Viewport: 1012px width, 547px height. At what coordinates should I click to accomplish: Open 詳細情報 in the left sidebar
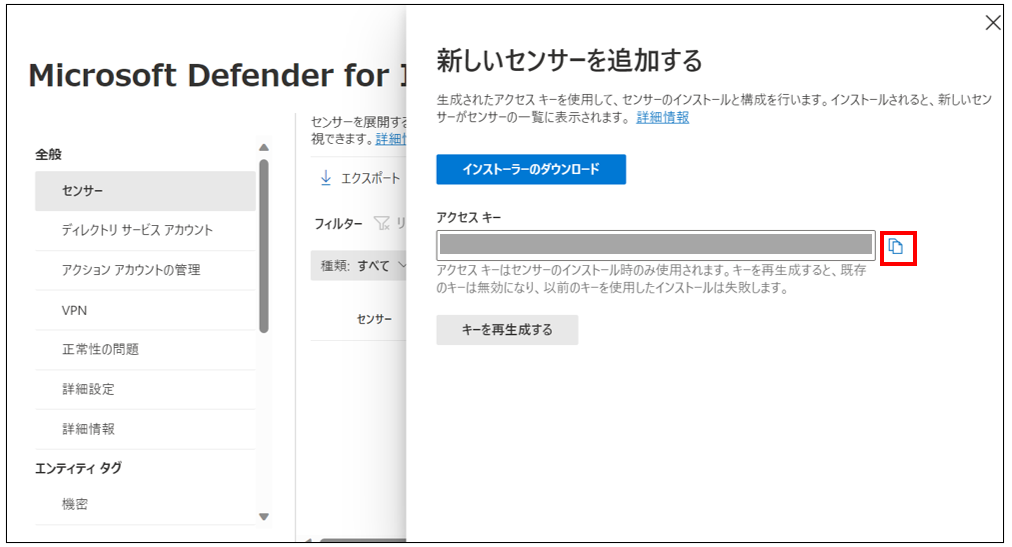(x=145, y=429)
